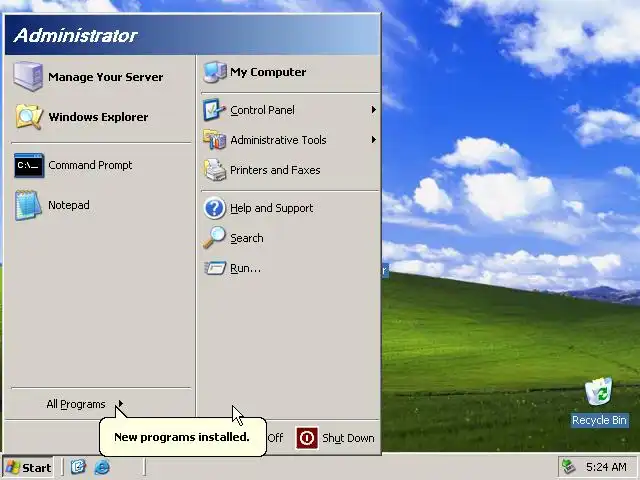The width and height of the screenshot is (640, 480).
Task: Expand the All Programs arrow
Action: (121, 404)
